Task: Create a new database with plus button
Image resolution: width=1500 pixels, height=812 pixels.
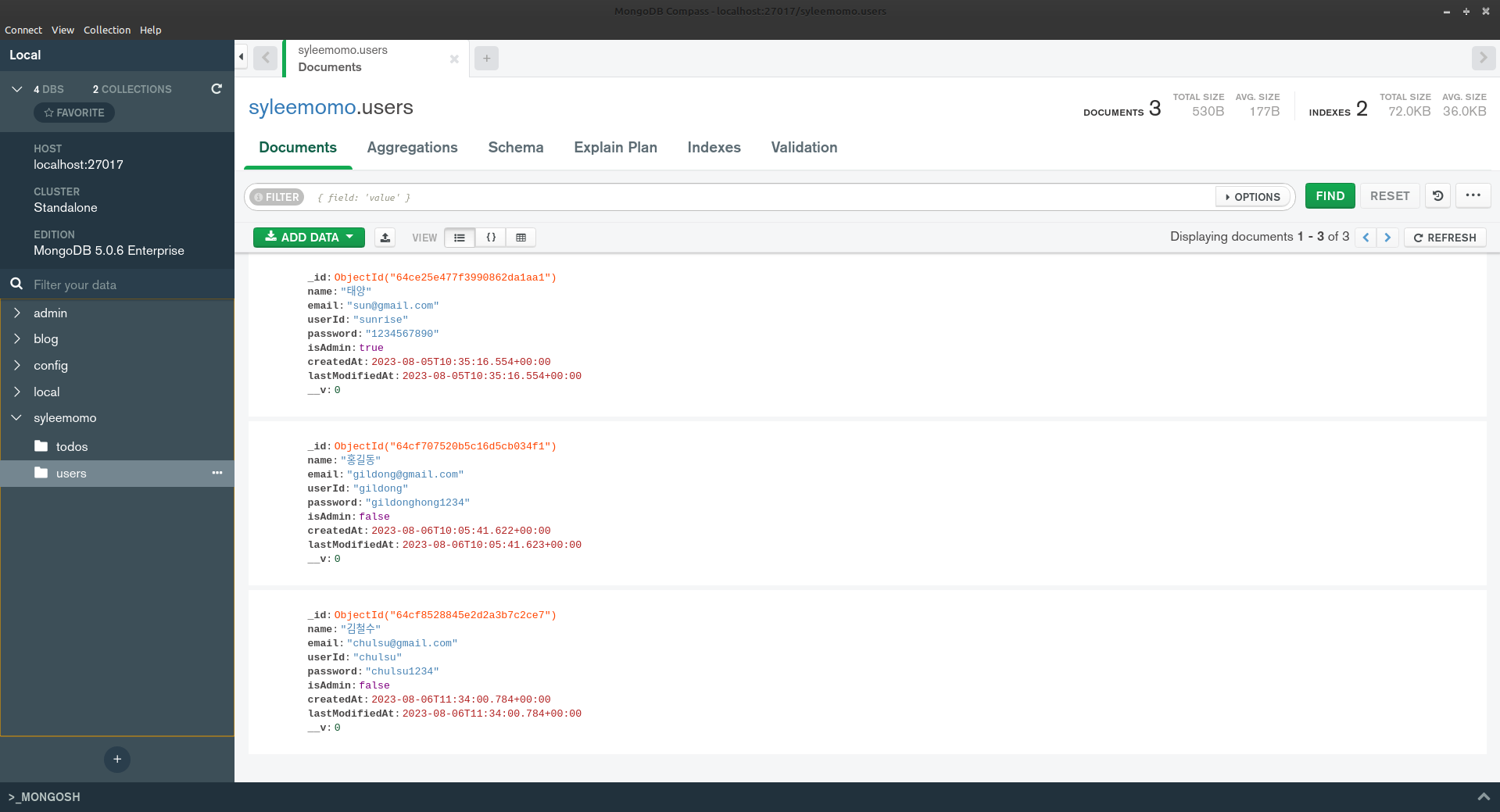Action: [x=117, y=759]
